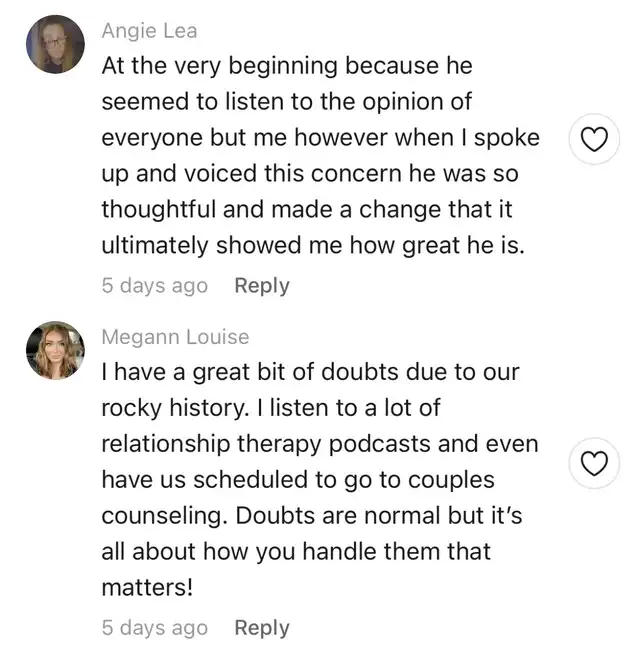640x655 pixels.
Task: Tap the line 'up and voiced this concern he was so'
Action: coord(310,174)
